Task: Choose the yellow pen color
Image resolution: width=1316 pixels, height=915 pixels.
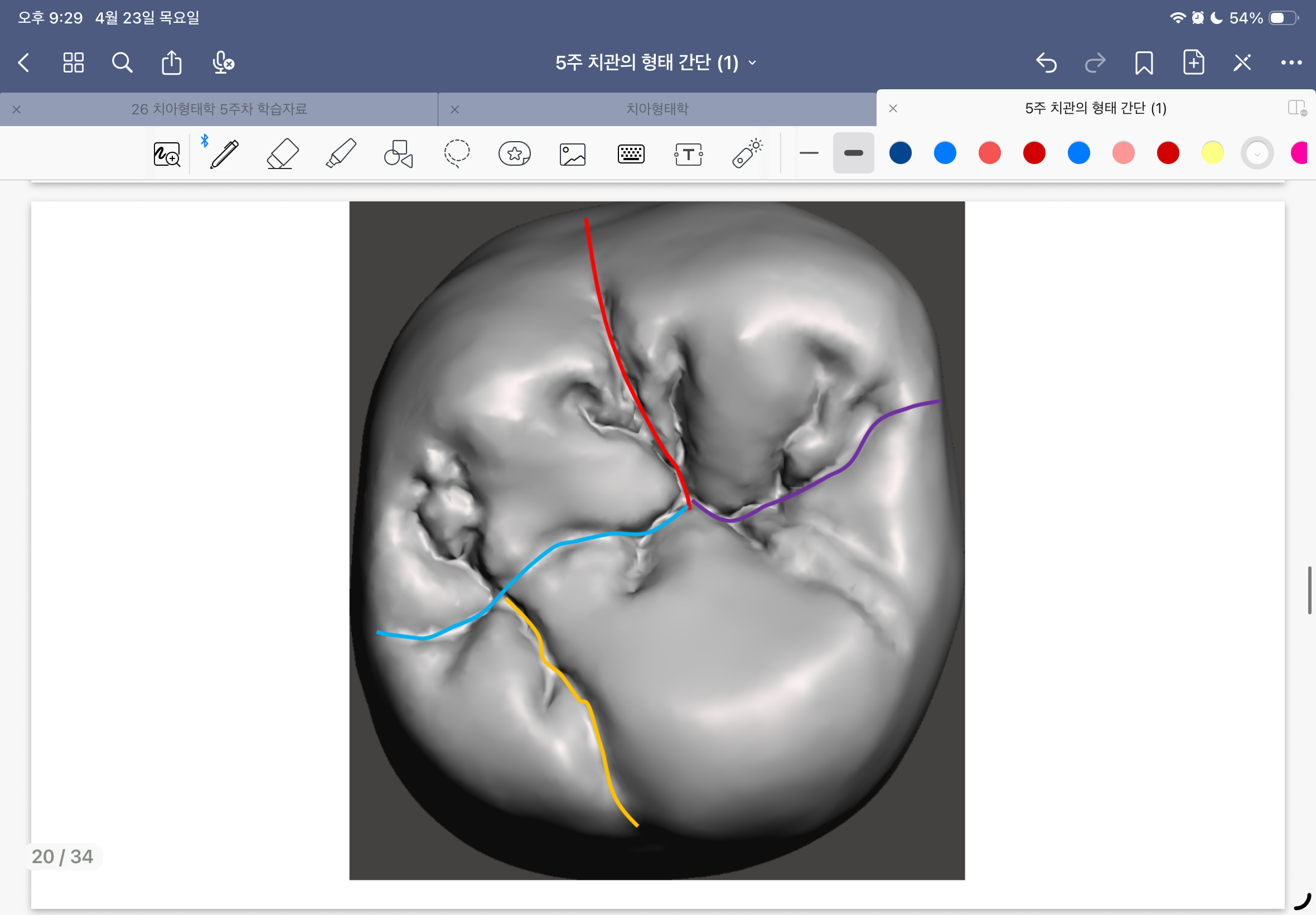Action: tap(1212, 153)
